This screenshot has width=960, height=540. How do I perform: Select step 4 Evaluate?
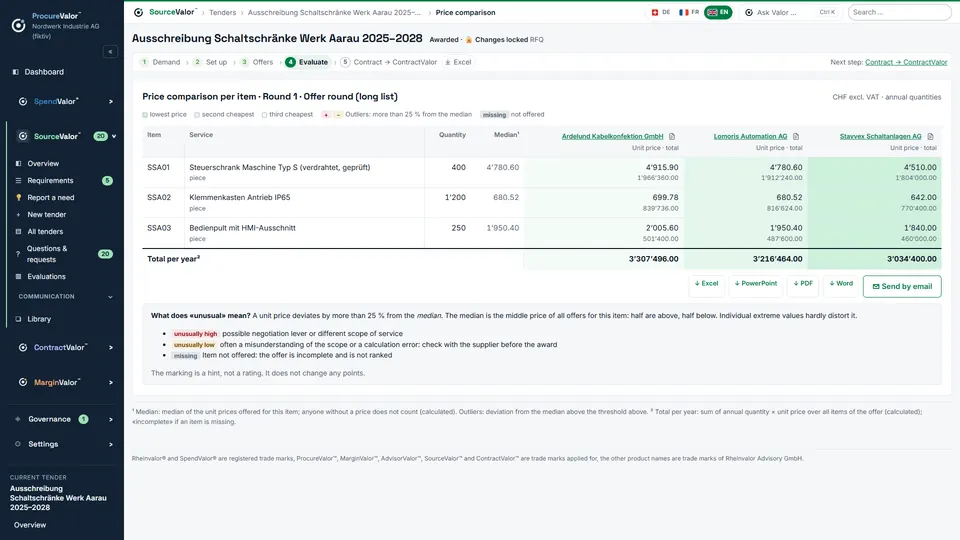click(307, 62)
